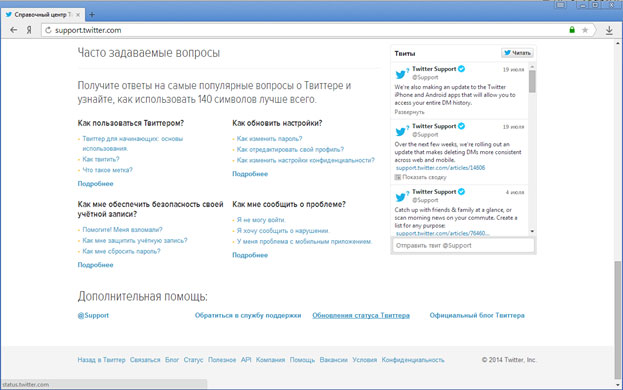The height and width of the screenshot is (390, 623).
Task: Go back using browser back arrow
Action: coord(14,30)
